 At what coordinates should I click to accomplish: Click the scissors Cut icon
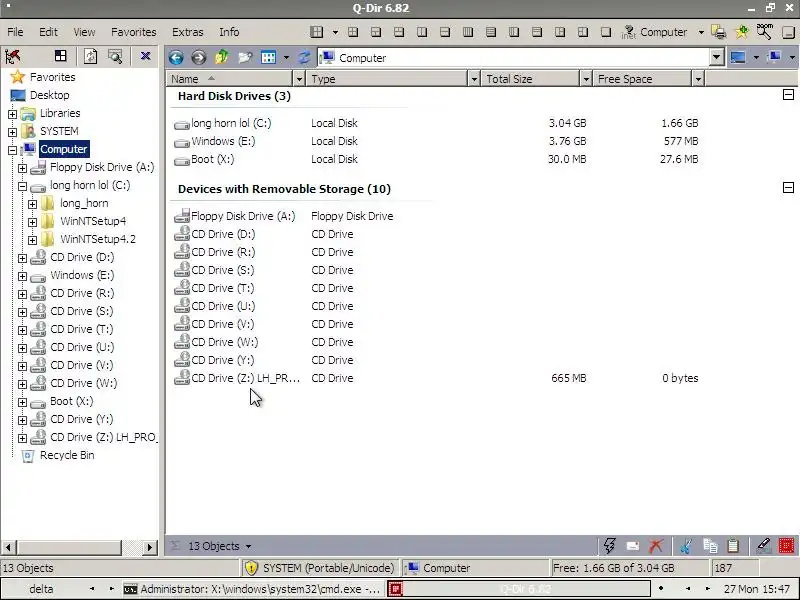point(686,546)
